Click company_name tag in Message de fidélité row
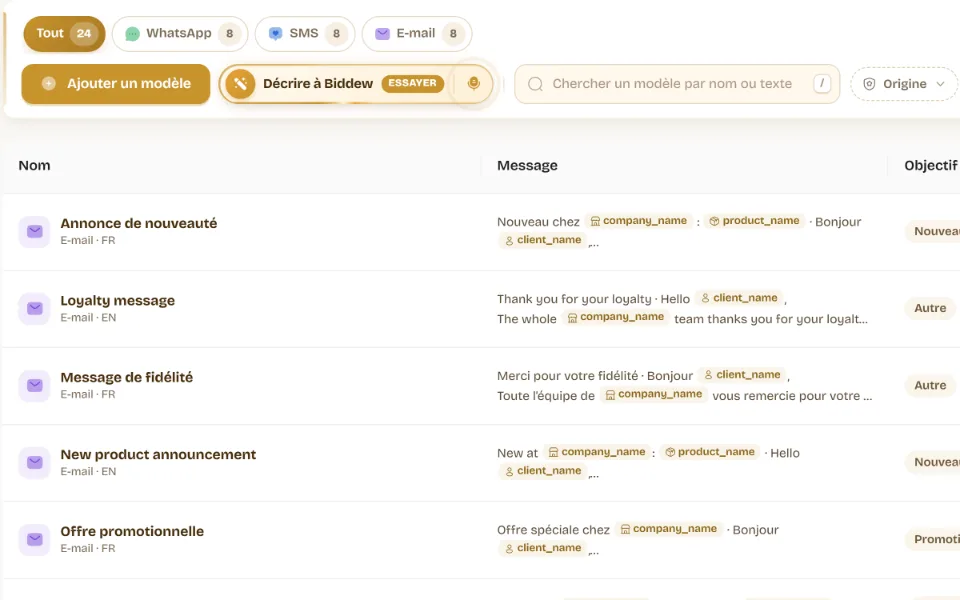 point(653,394)
